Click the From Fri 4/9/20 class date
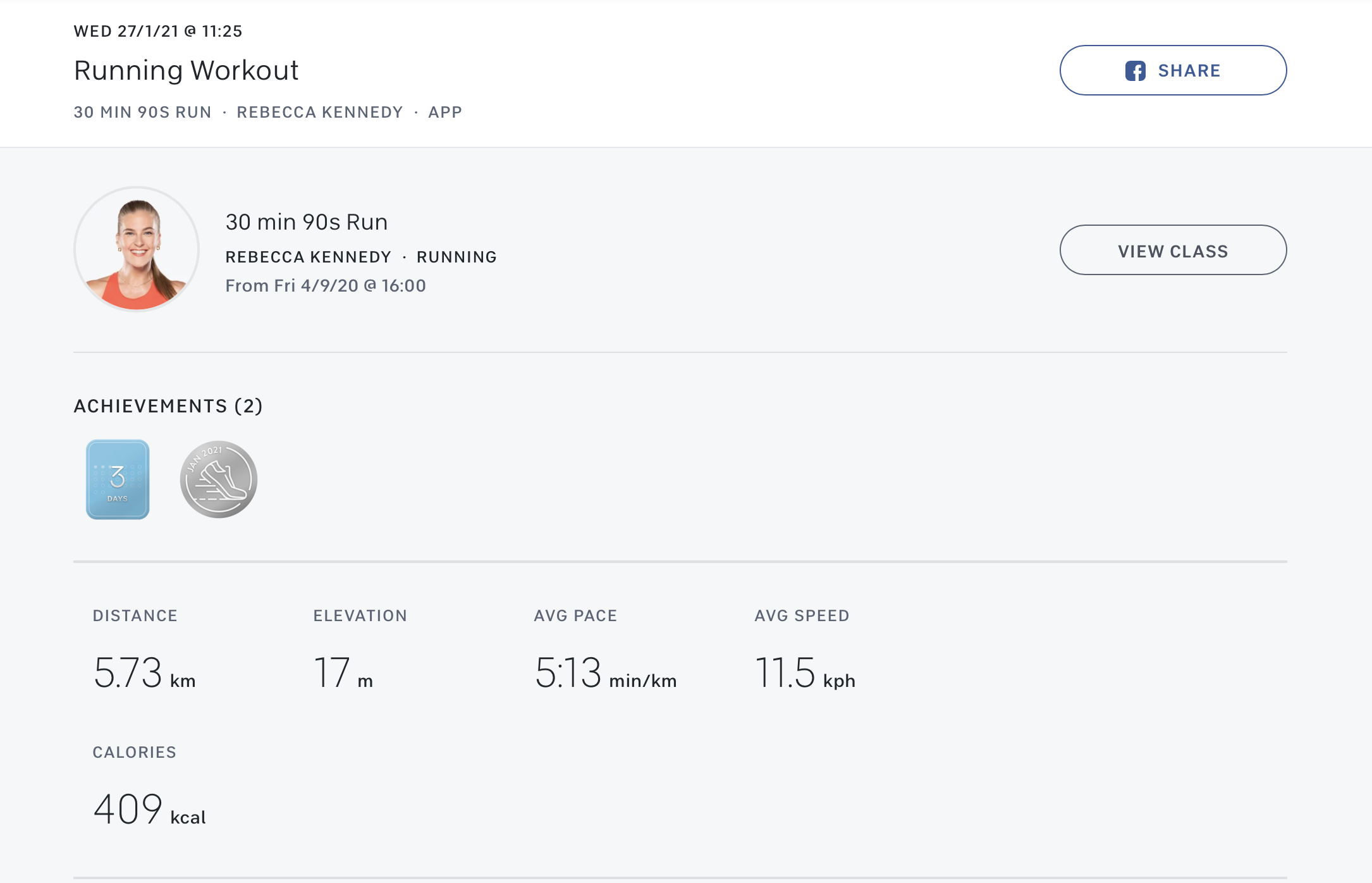 (326, 286)
